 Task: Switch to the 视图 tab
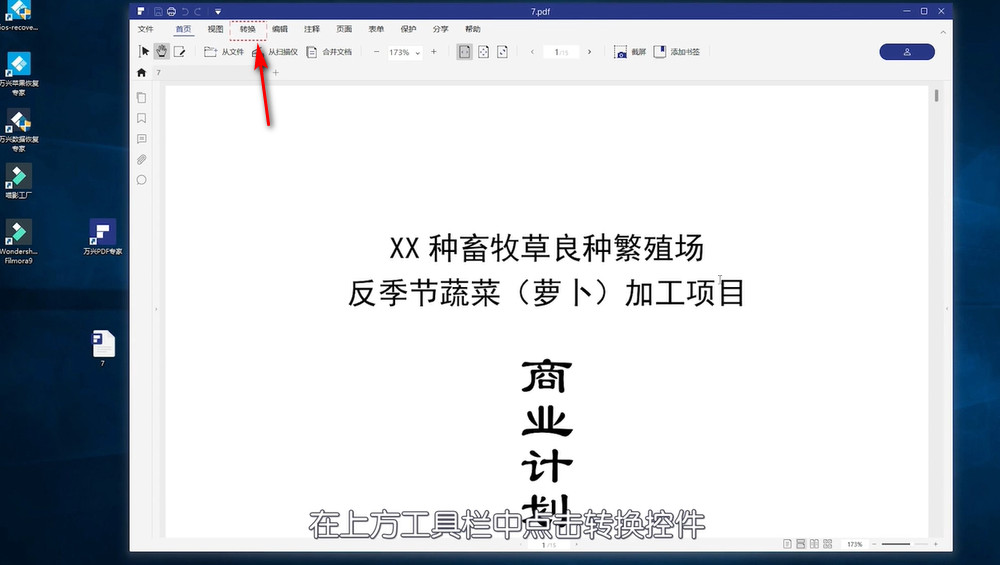(216, 29)
